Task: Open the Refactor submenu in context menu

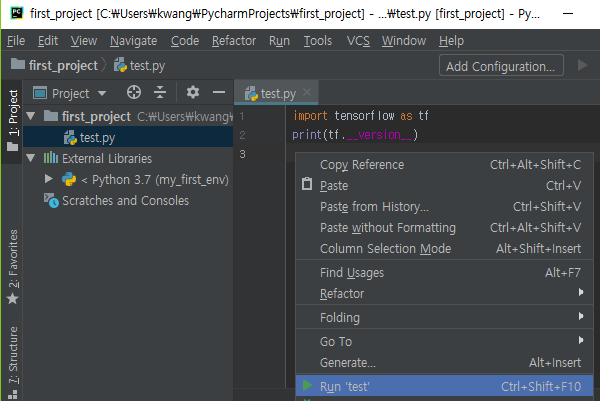Action: click(444, 294)
